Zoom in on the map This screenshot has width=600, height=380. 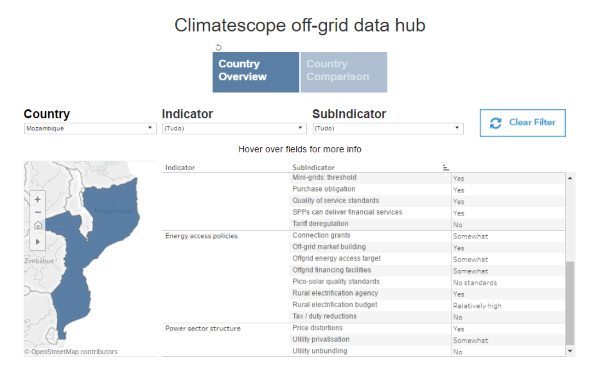click(38, 199)
